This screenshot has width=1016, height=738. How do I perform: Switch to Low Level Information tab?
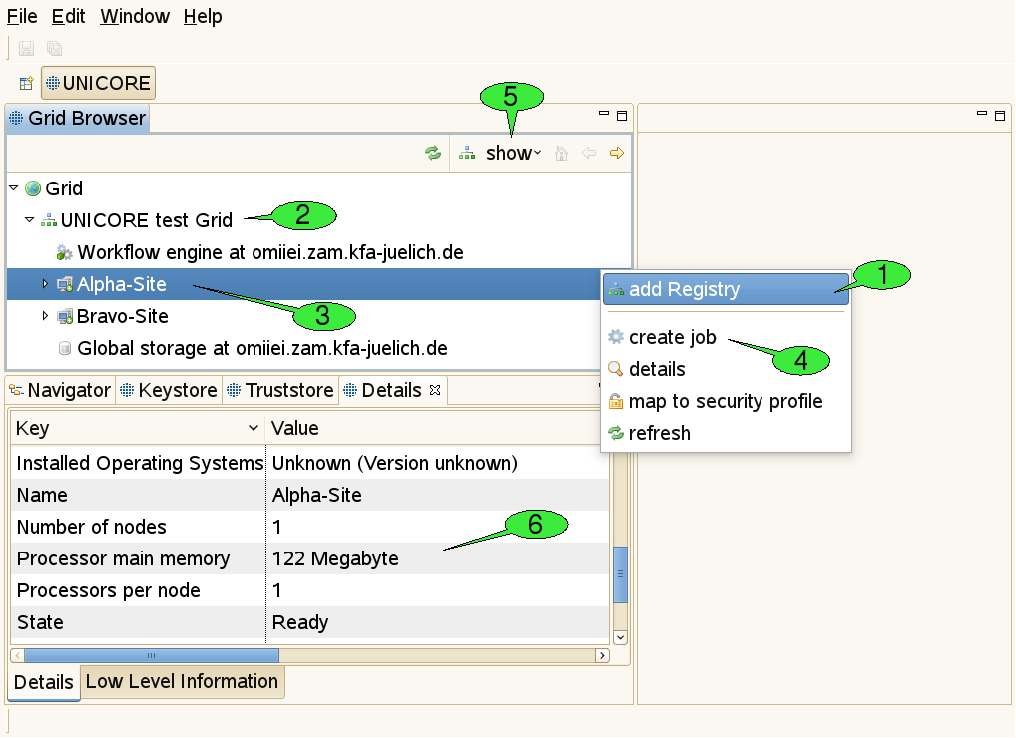(x=182, y=682)
